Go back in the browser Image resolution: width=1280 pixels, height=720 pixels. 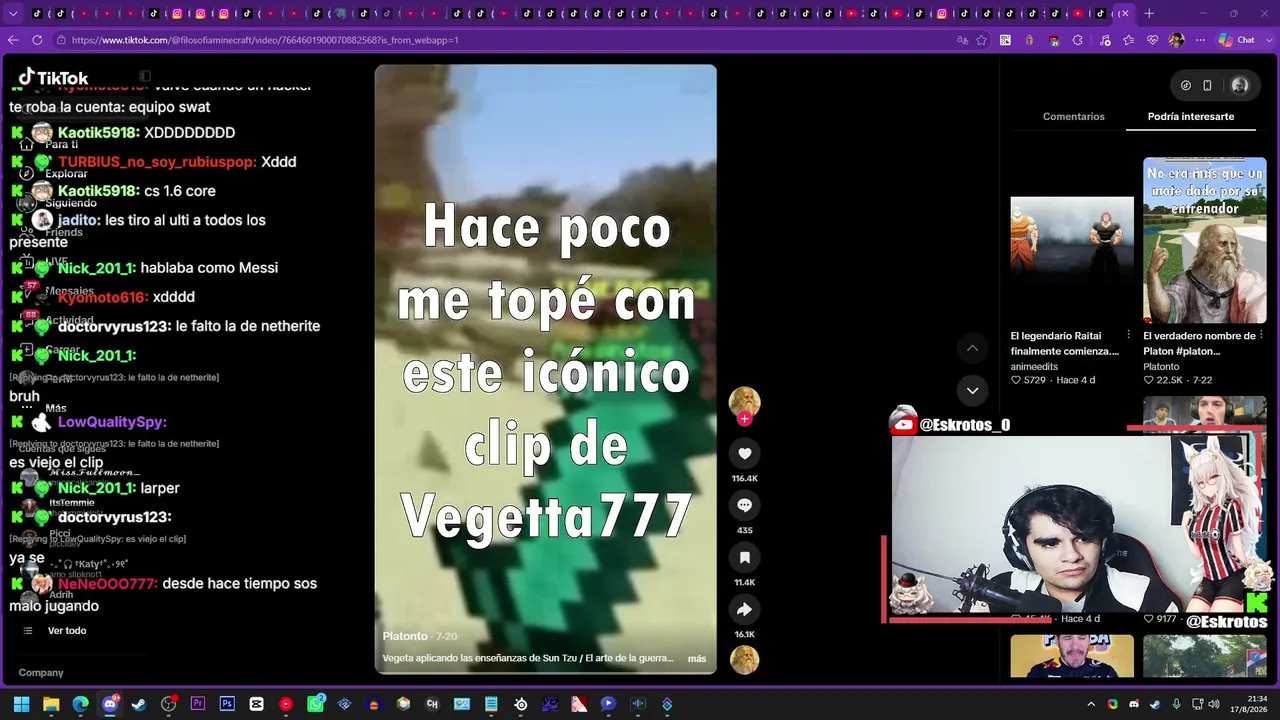[13, 40]
